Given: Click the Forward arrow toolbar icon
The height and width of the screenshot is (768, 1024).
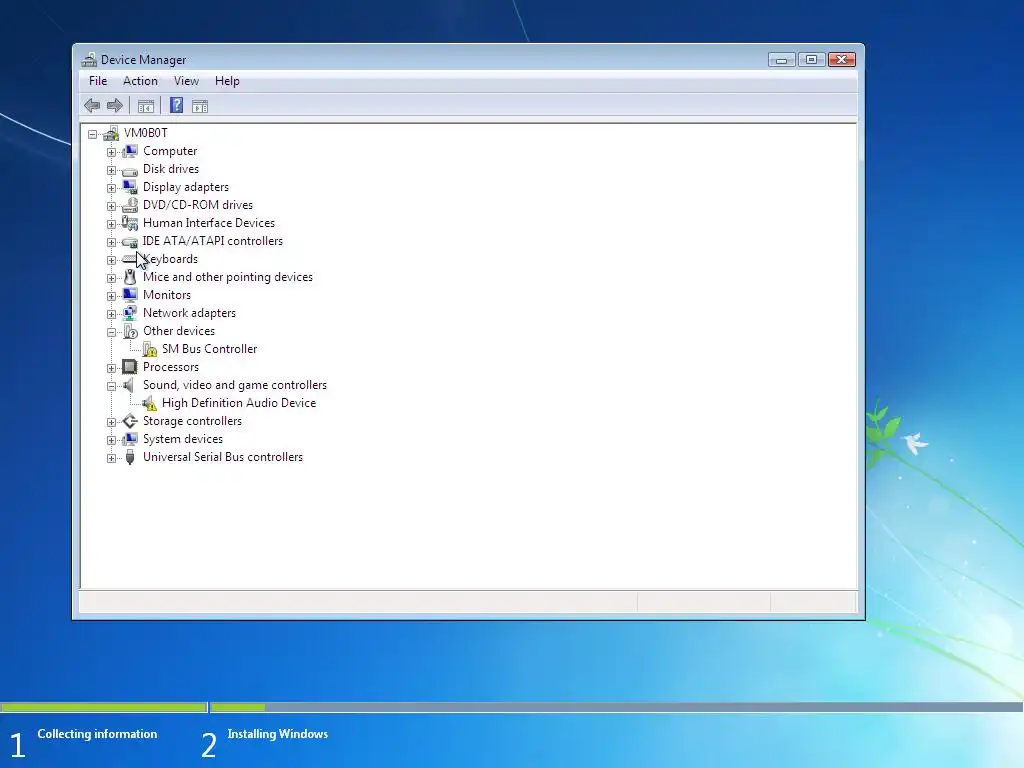Looking at the screenshot, I should coord(114,105).
